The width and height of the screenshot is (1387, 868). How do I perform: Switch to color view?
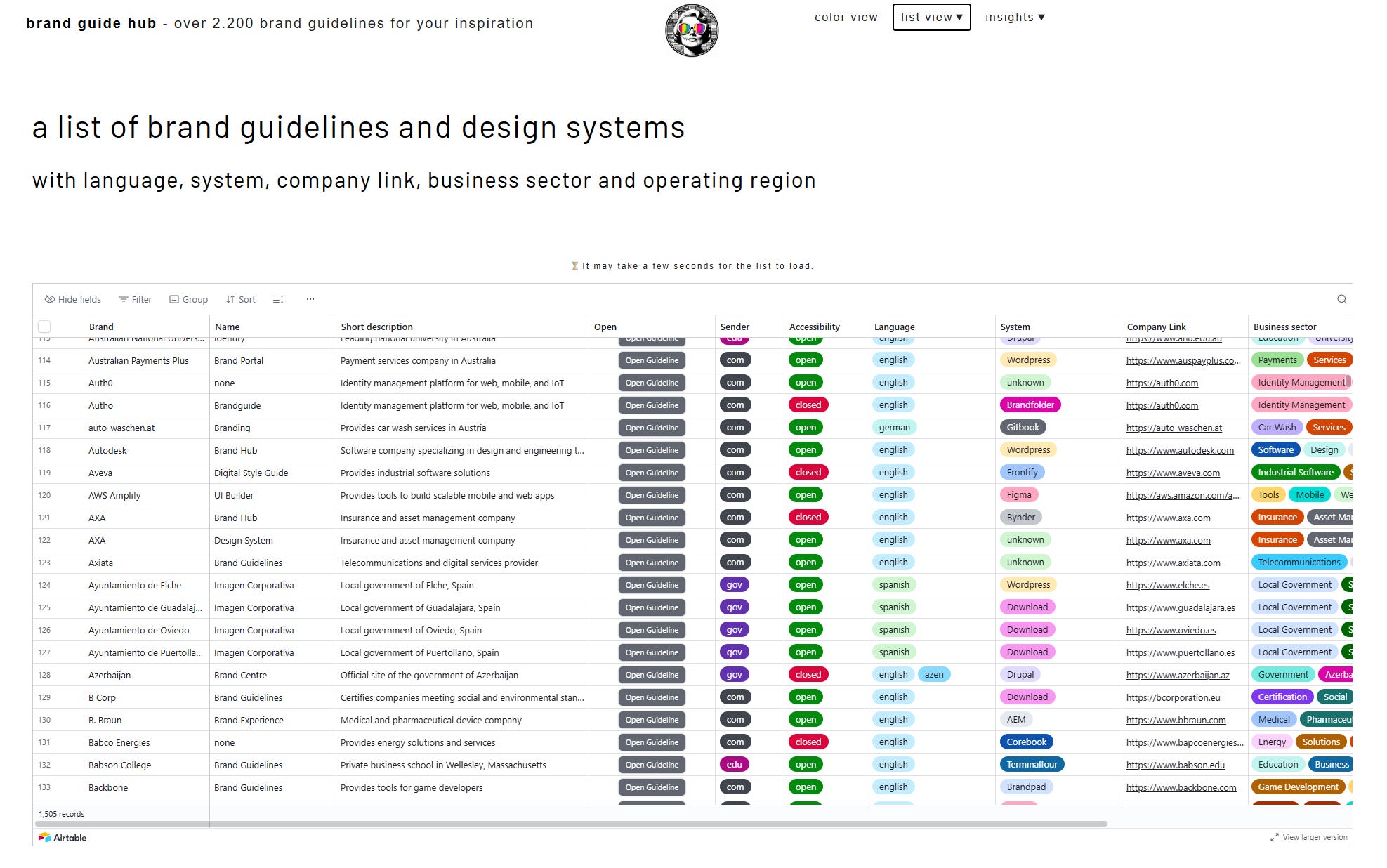pyautogui.click(x=846, y=18)
